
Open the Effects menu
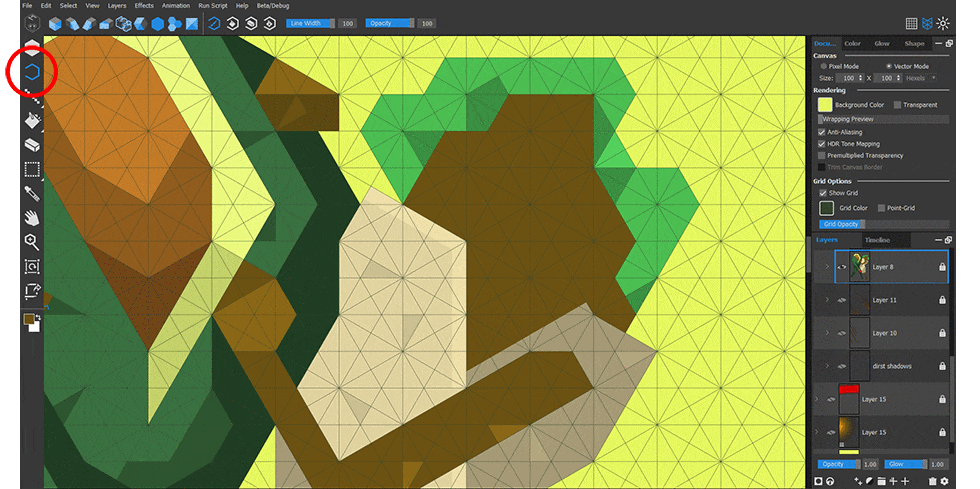142,6
